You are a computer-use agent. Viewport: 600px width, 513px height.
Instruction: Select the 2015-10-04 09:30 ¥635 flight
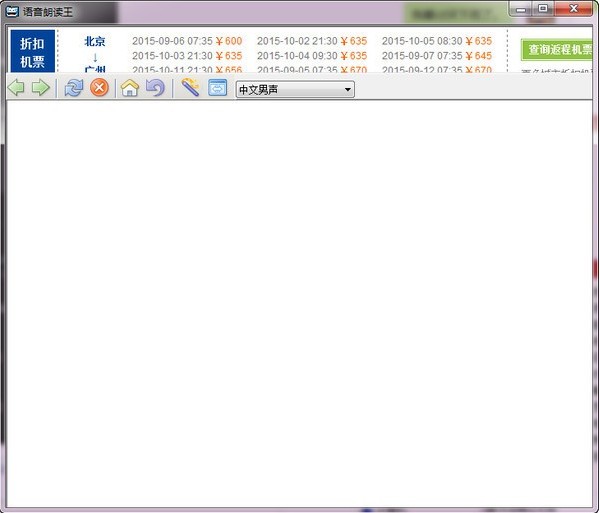coord(312,56)
